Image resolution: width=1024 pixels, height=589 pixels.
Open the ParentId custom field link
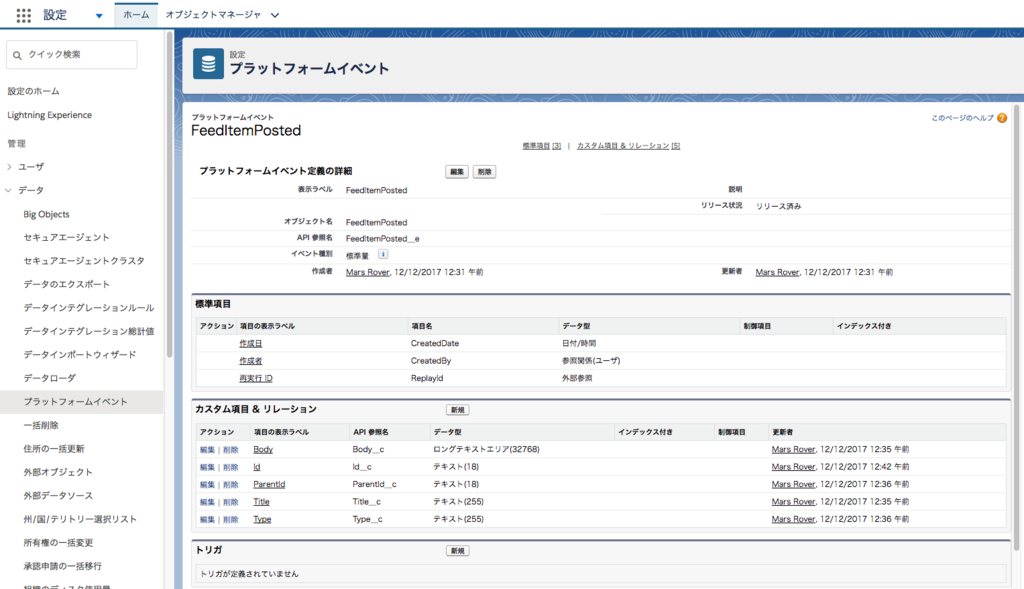click(x=269, y=485)
